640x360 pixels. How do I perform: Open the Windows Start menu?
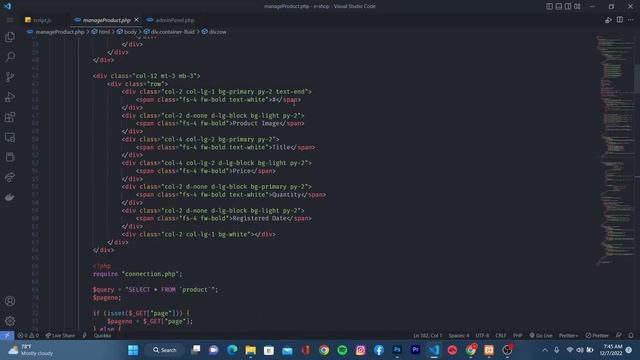coord(133,350)
